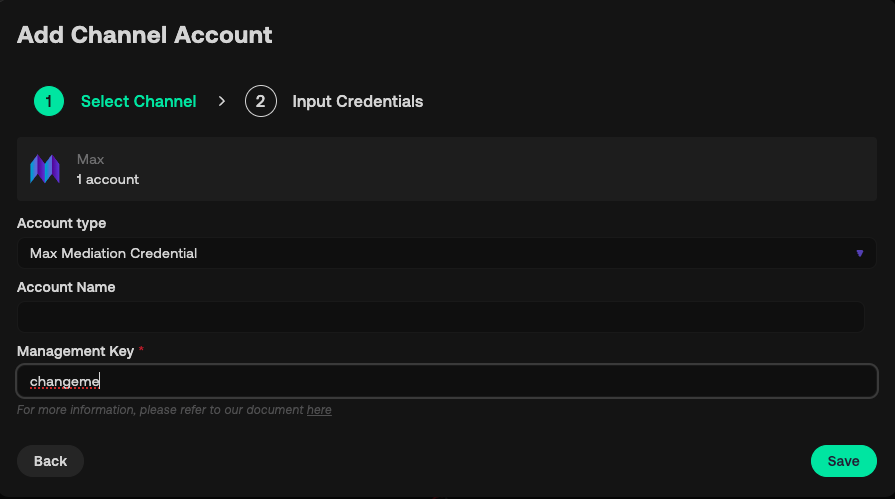Click the Account type label

point(62,223)
